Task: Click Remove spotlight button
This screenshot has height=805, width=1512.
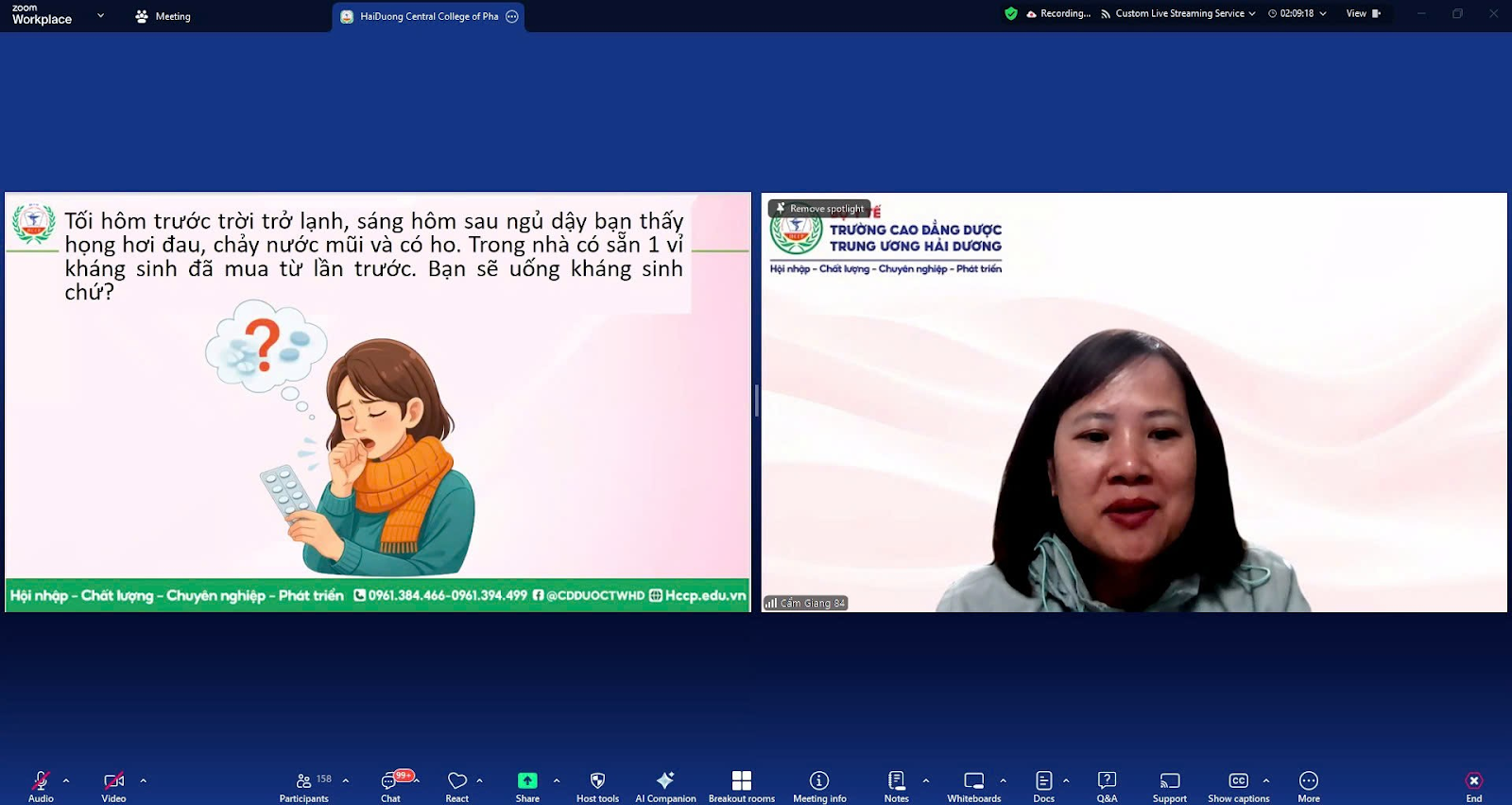Action: coord(819,208)
